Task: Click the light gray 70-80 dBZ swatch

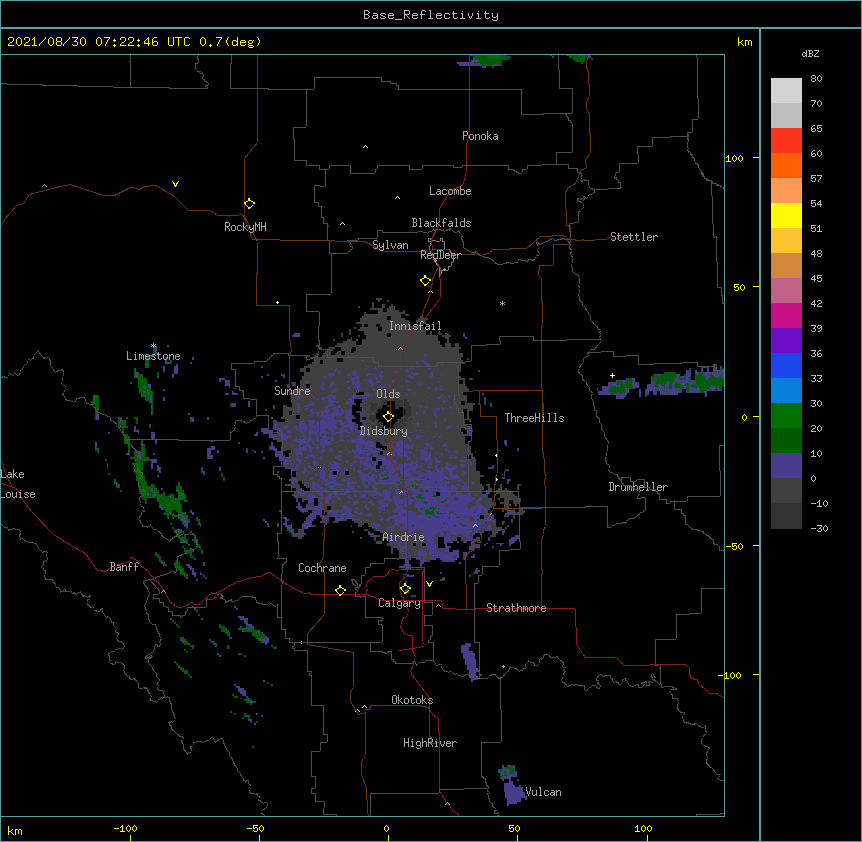Action: coord(786,91)
